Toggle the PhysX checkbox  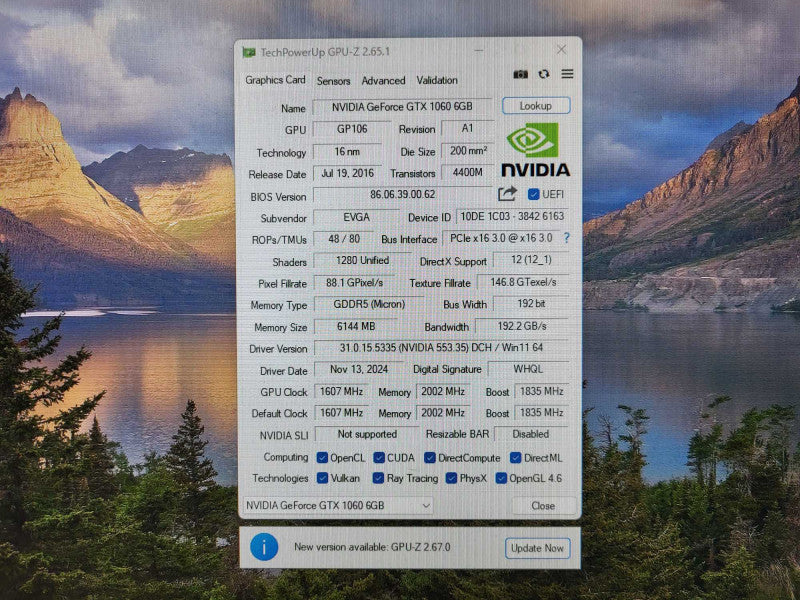[x=451, y=478]
